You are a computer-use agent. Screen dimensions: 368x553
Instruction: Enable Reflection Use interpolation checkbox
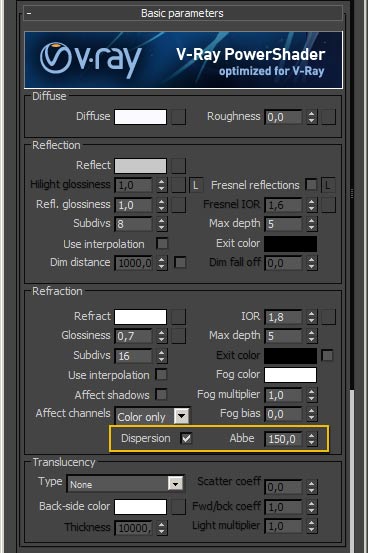(x=162, y=243)
